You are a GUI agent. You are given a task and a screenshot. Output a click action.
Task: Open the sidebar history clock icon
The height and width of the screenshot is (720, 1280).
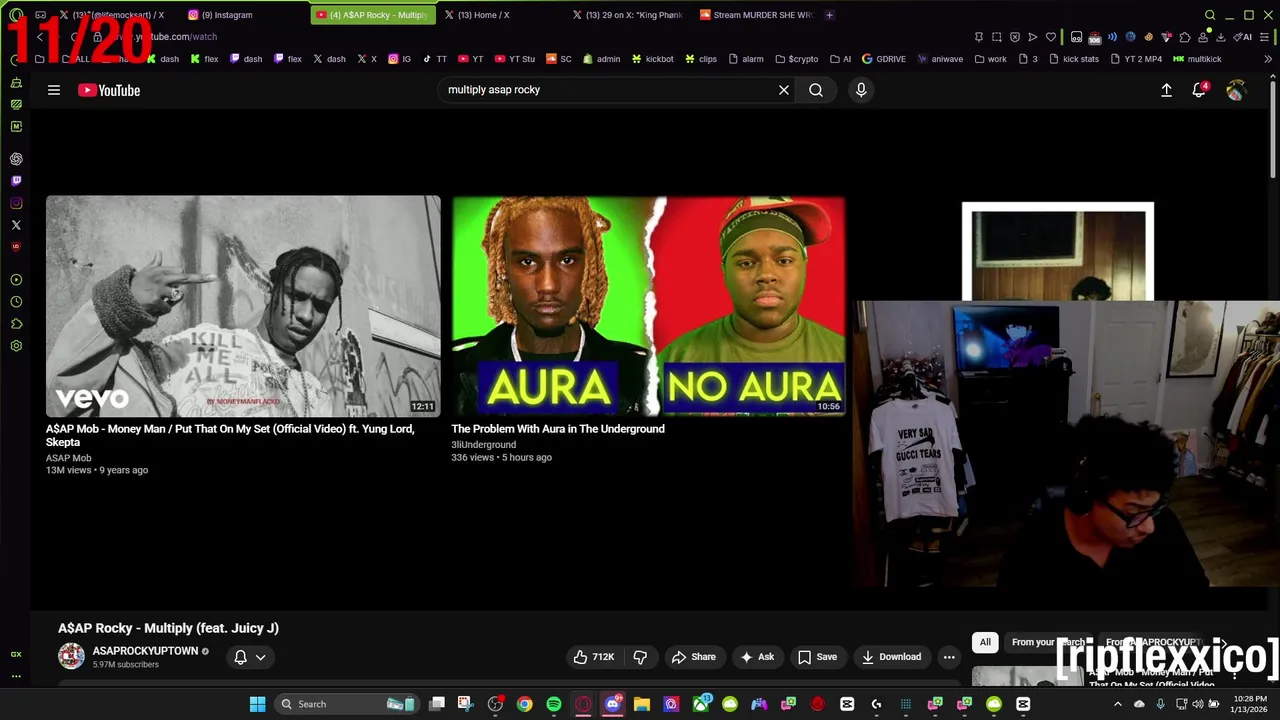click(x=16, y=302)
